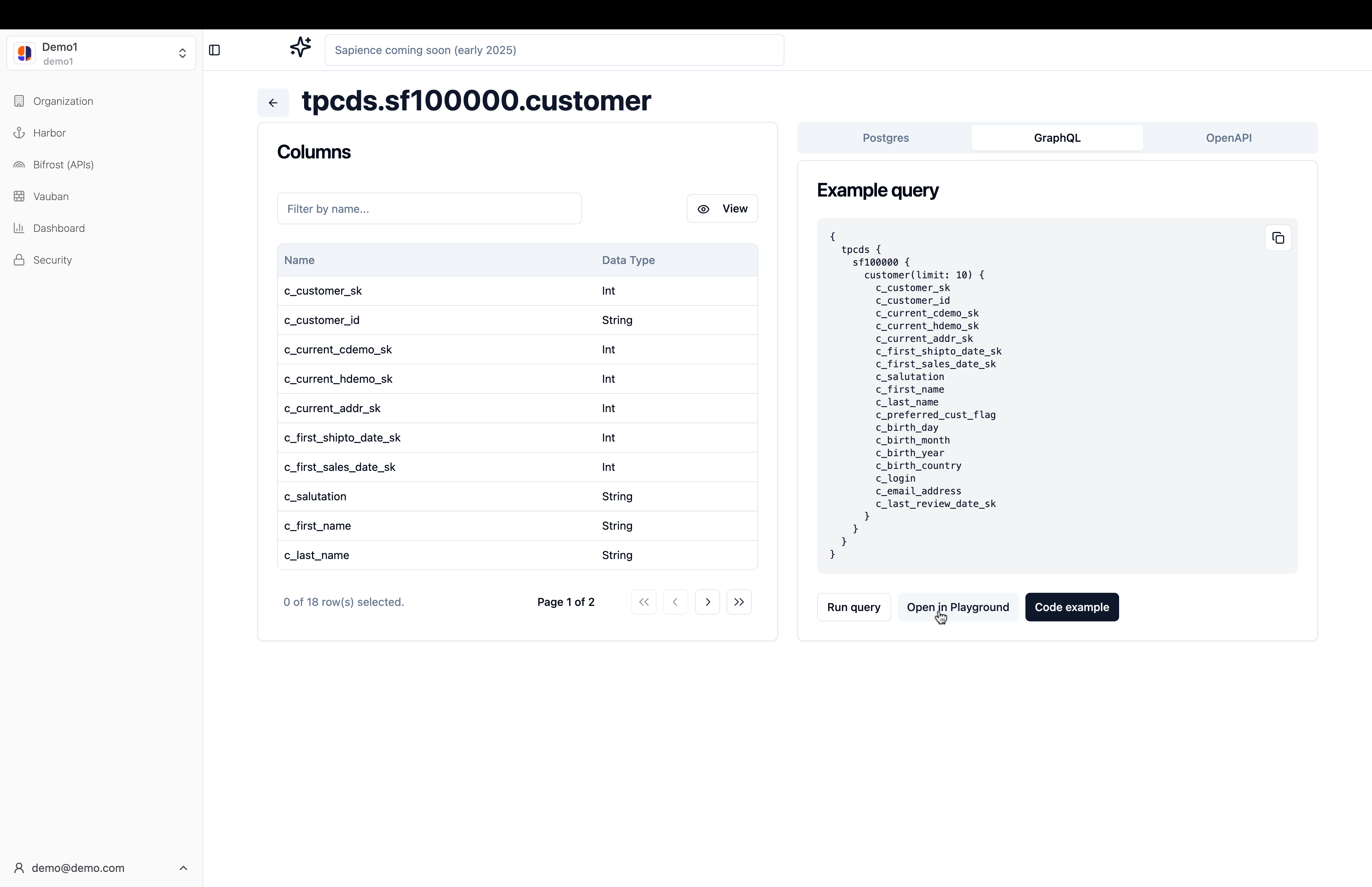Viewport: 1372px width, 887px height.
Task: Go to previous page of columns
Action: (675, 602)
